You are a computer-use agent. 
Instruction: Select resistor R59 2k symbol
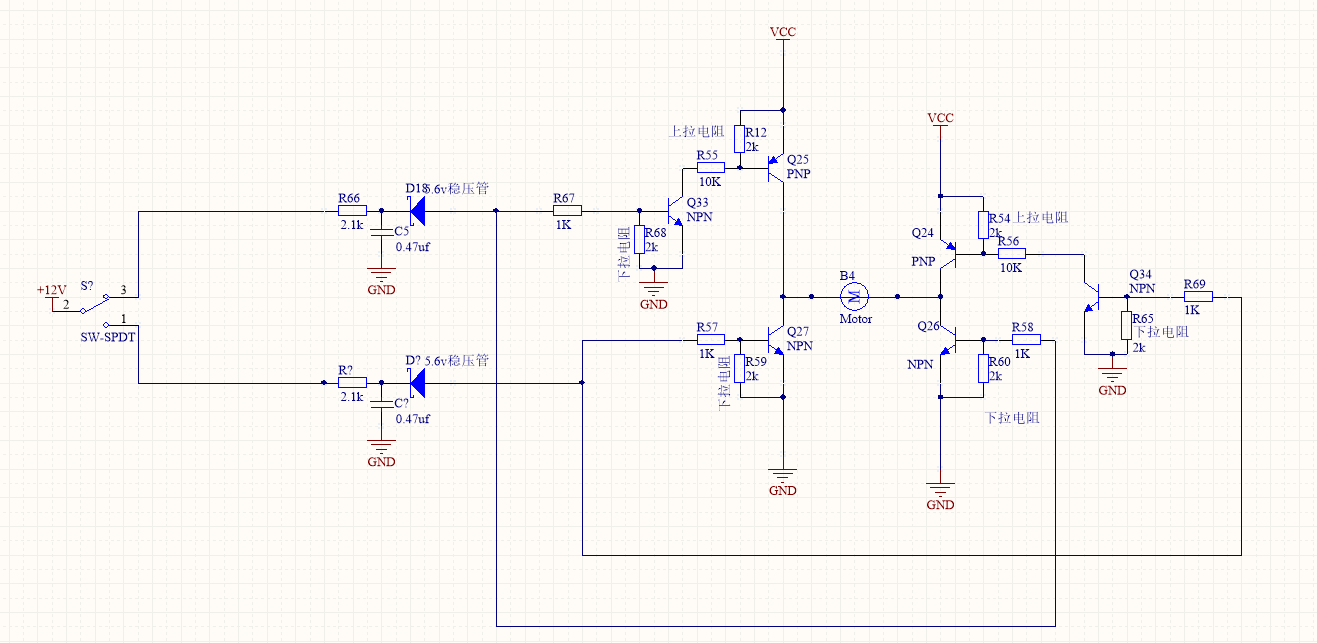coord(740,369)
